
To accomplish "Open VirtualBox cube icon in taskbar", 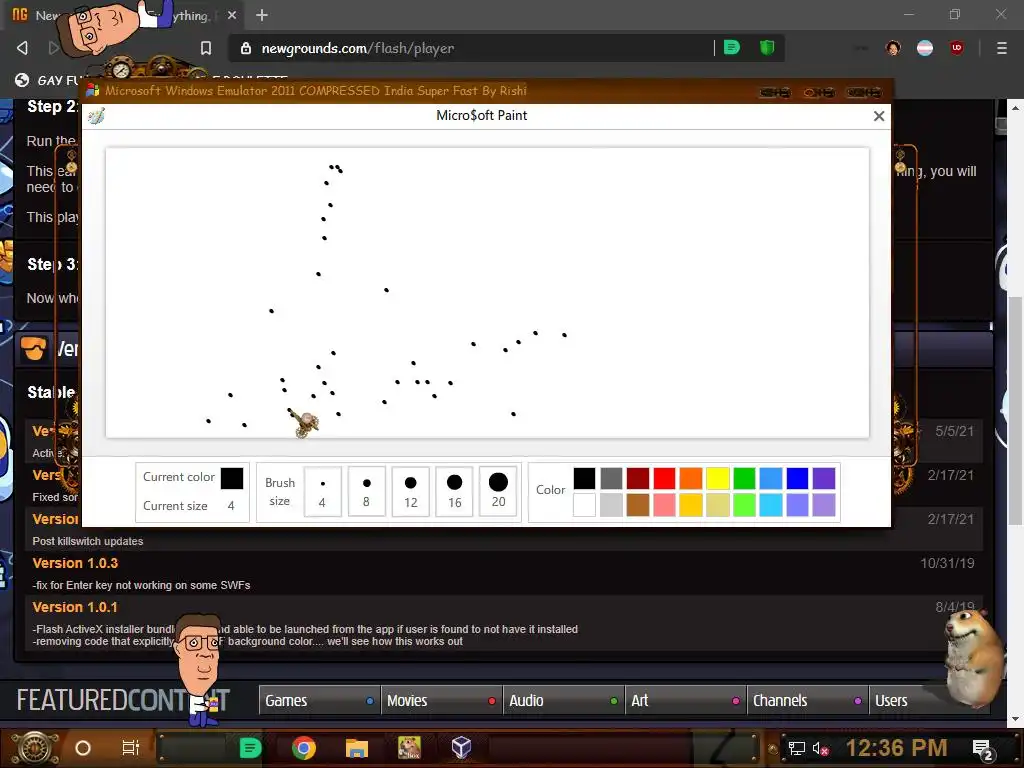I will 461,748.
